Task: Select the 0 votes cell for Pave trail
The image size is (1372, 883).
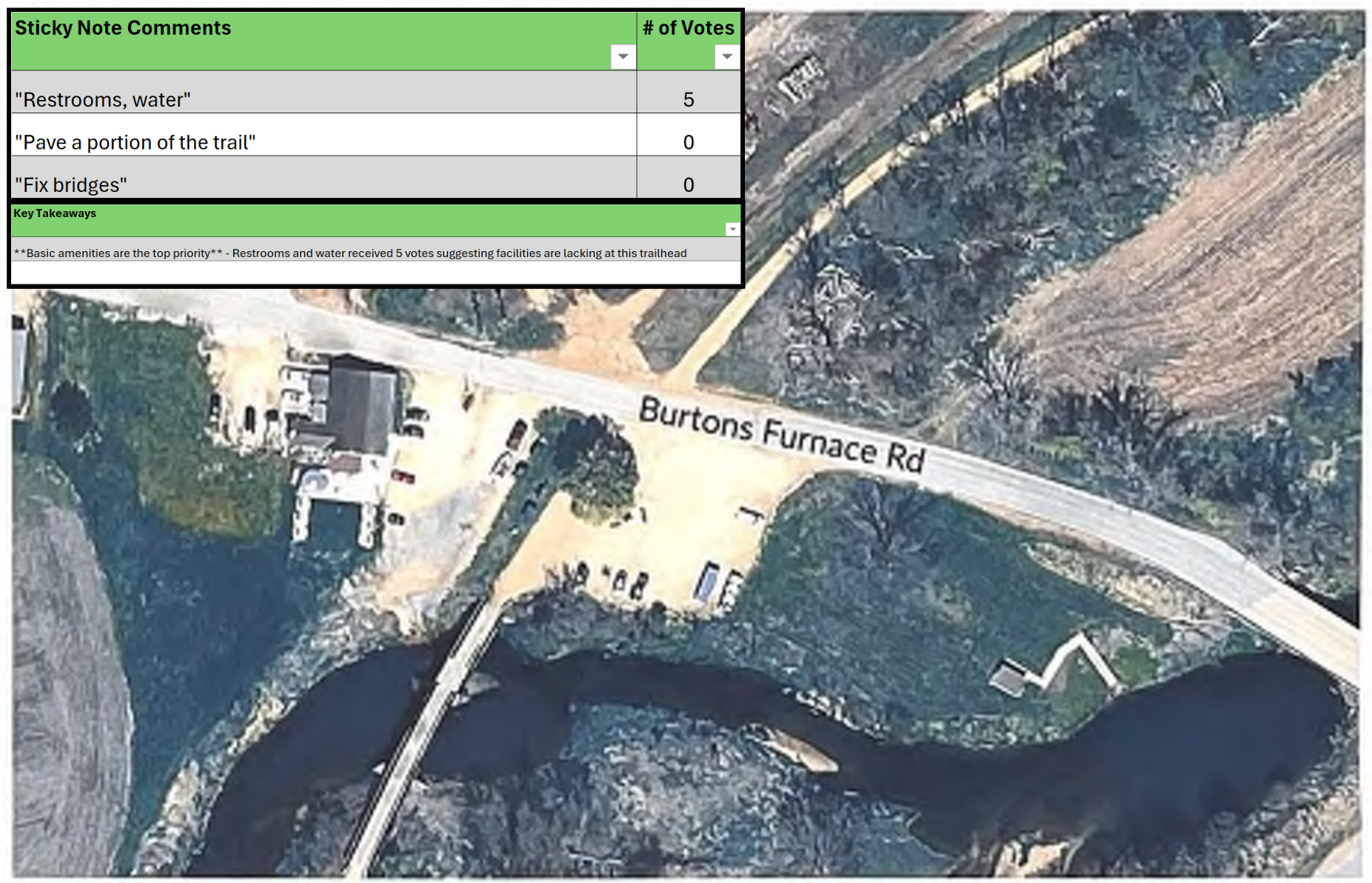Action: 689,135
